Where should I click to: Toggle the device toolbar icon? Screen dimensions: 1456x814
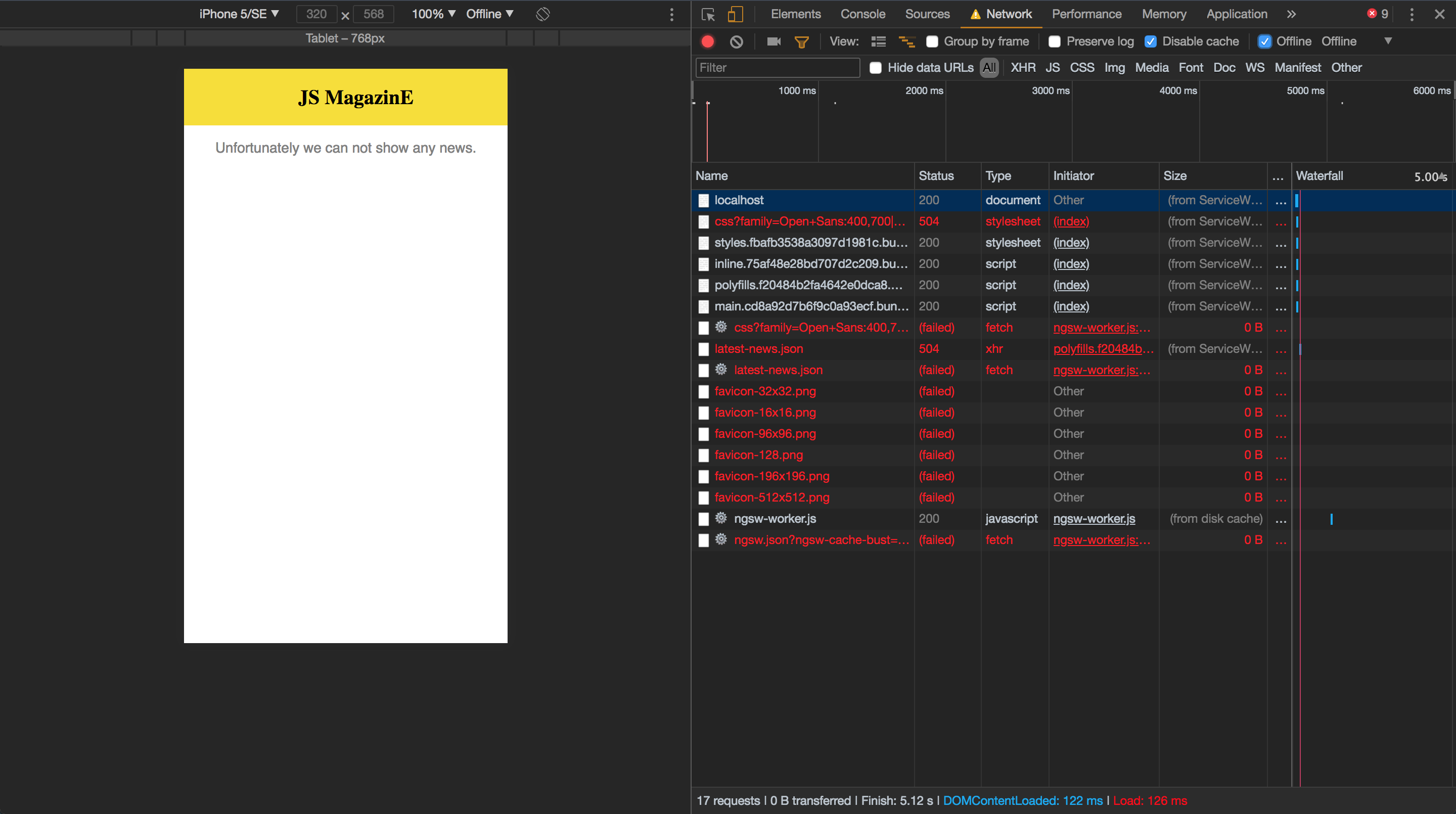(735, 14)
